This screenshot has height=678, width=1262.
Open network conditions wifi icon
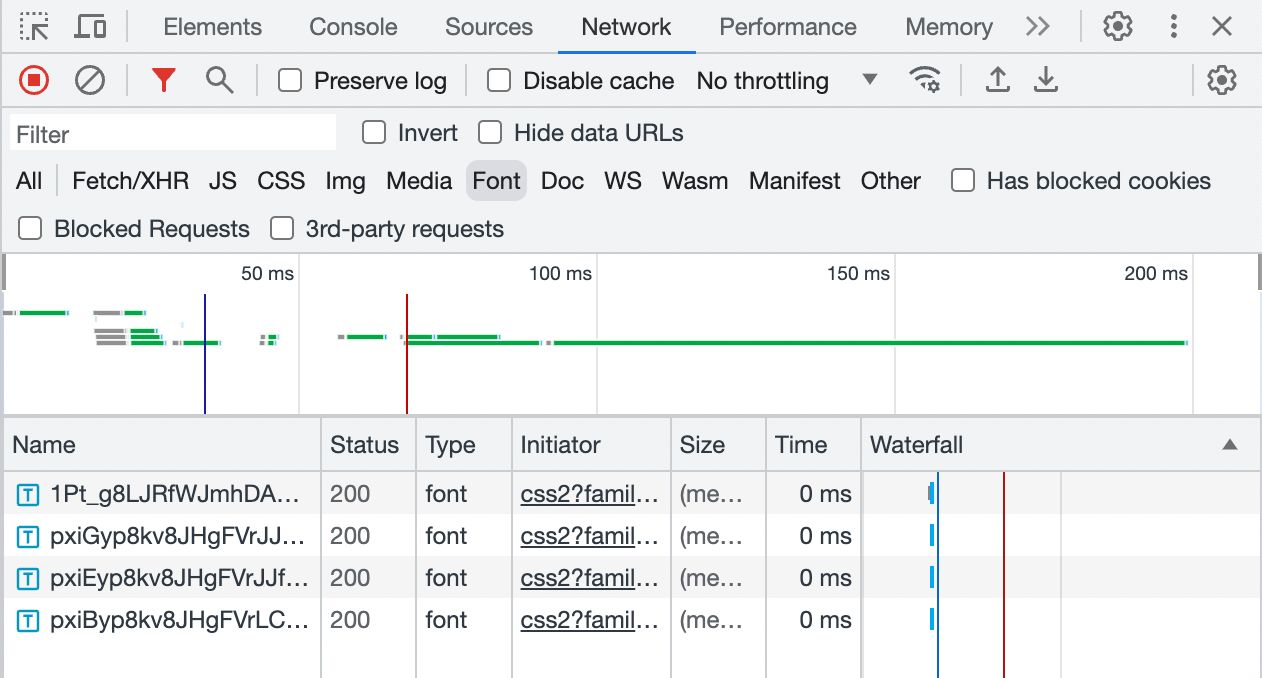(925, 80)
